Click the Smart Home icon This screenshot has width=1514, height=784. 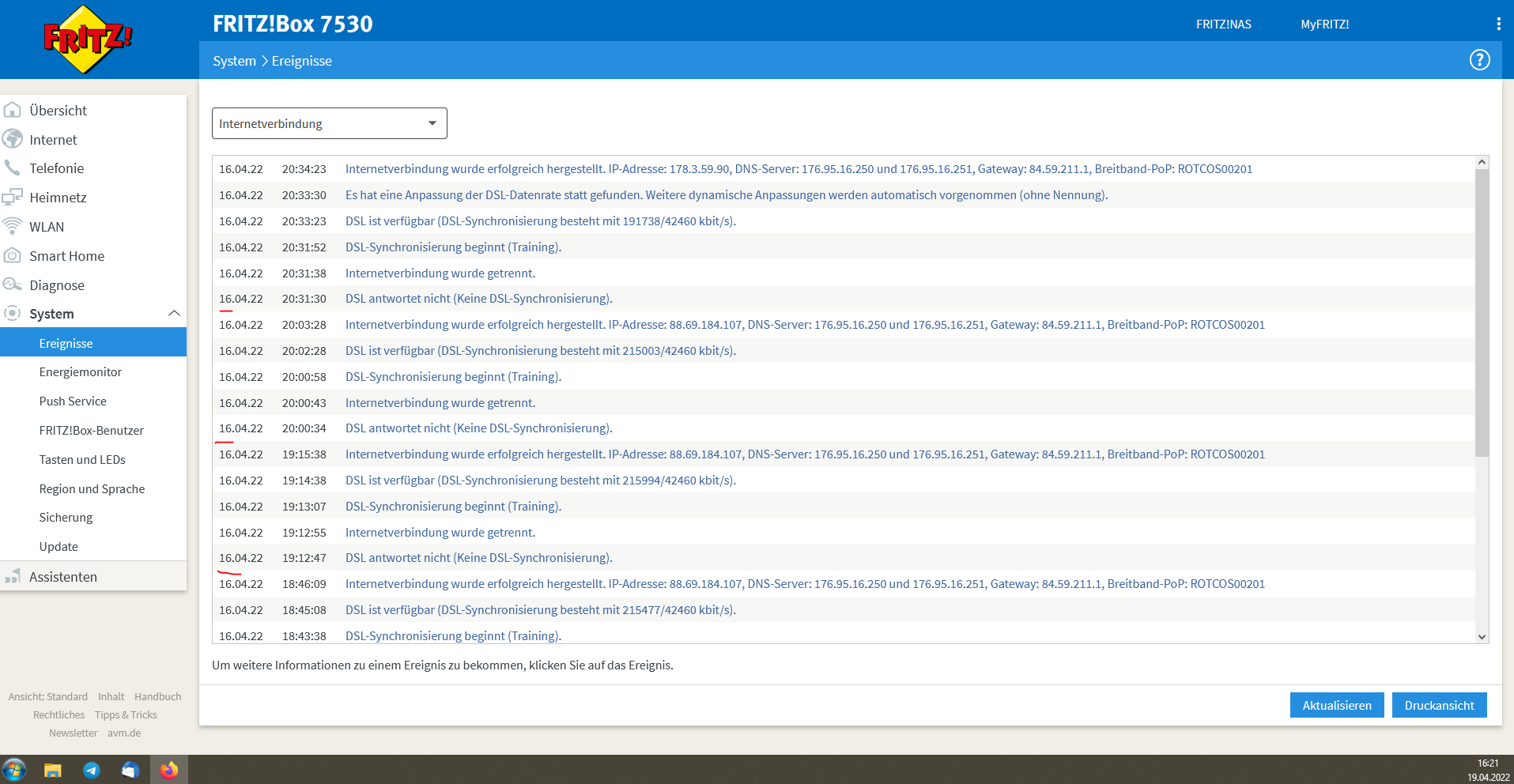(13, 255)
